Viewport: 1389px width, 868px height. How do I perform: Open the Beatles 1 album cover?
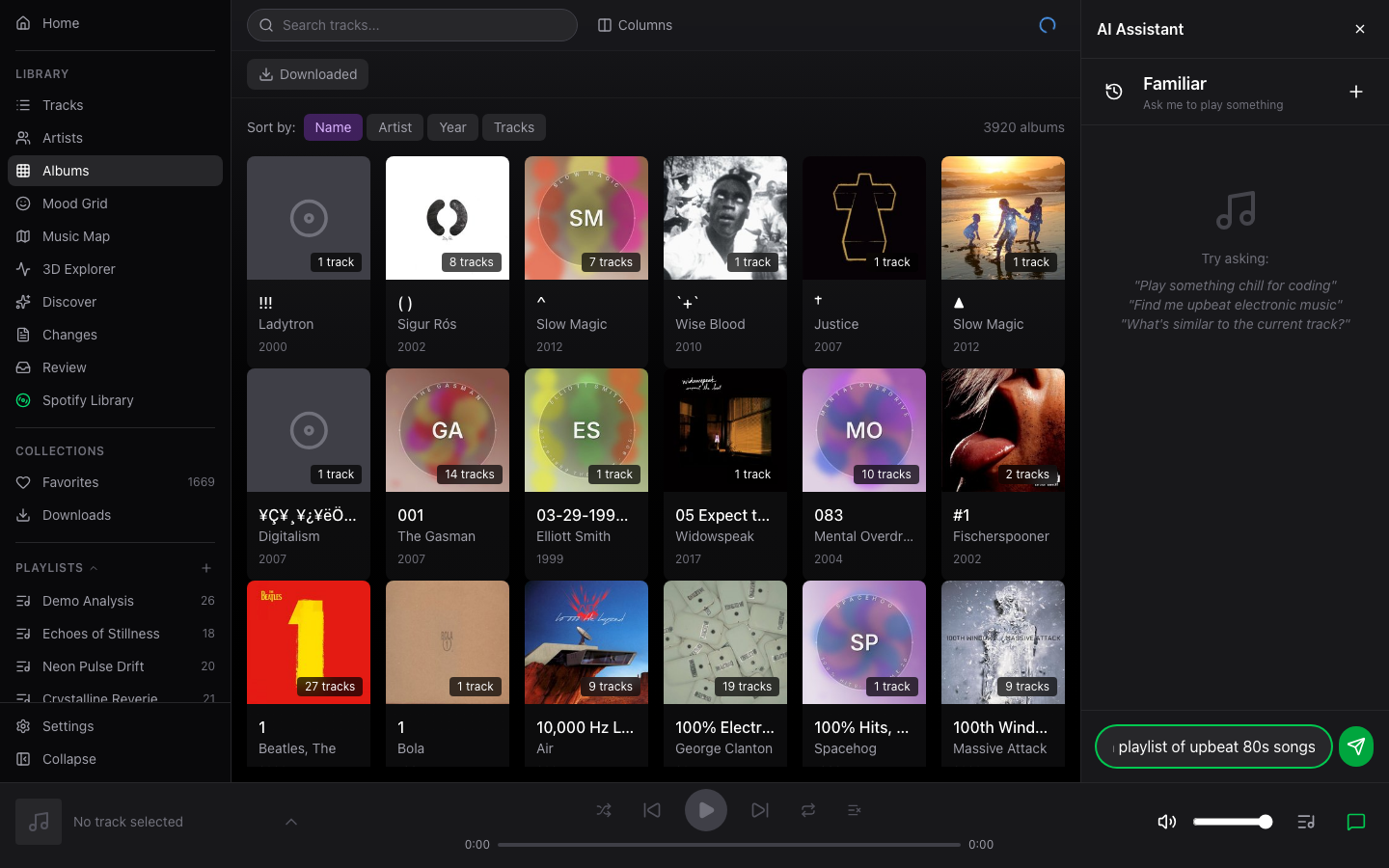(x=309, y=642)
